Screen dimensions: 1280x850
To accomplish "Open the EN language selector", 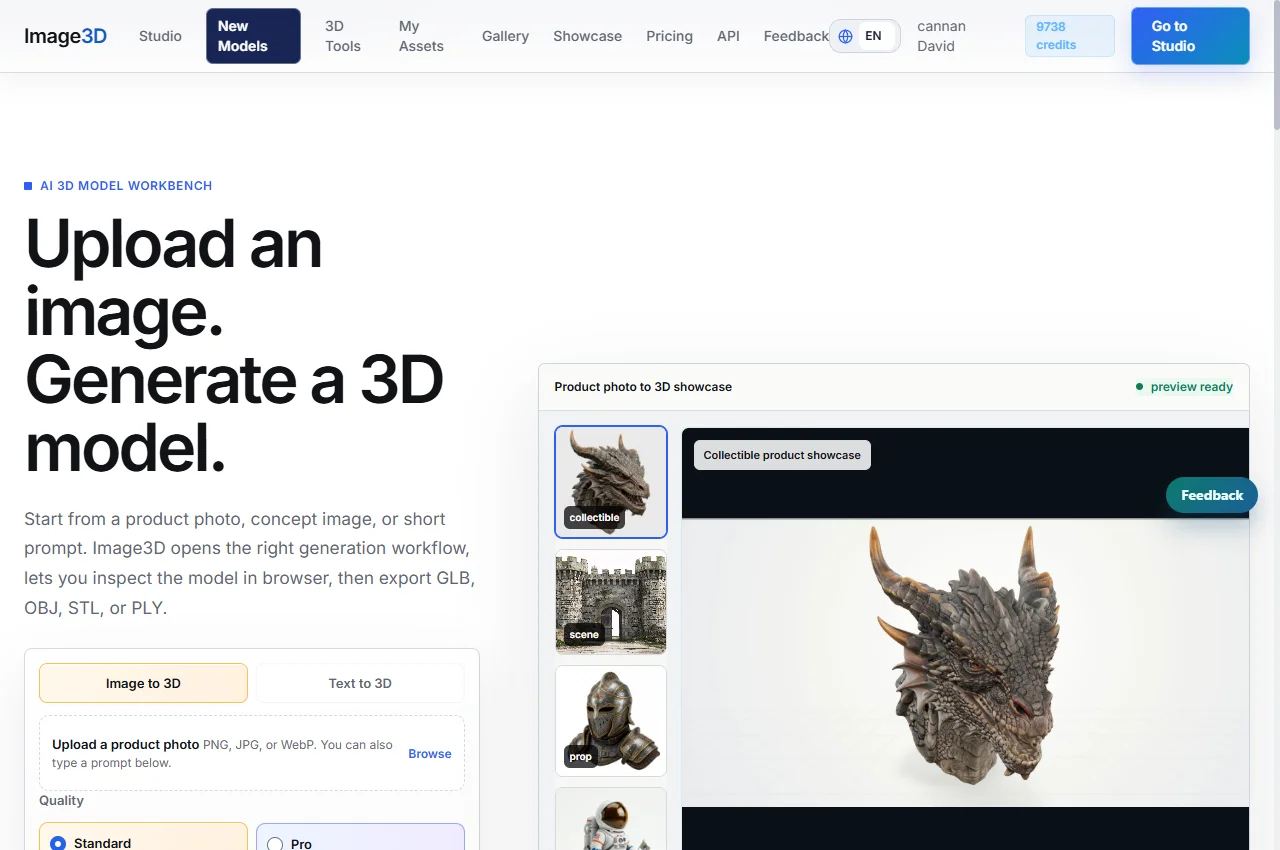I will coord(864,36).
